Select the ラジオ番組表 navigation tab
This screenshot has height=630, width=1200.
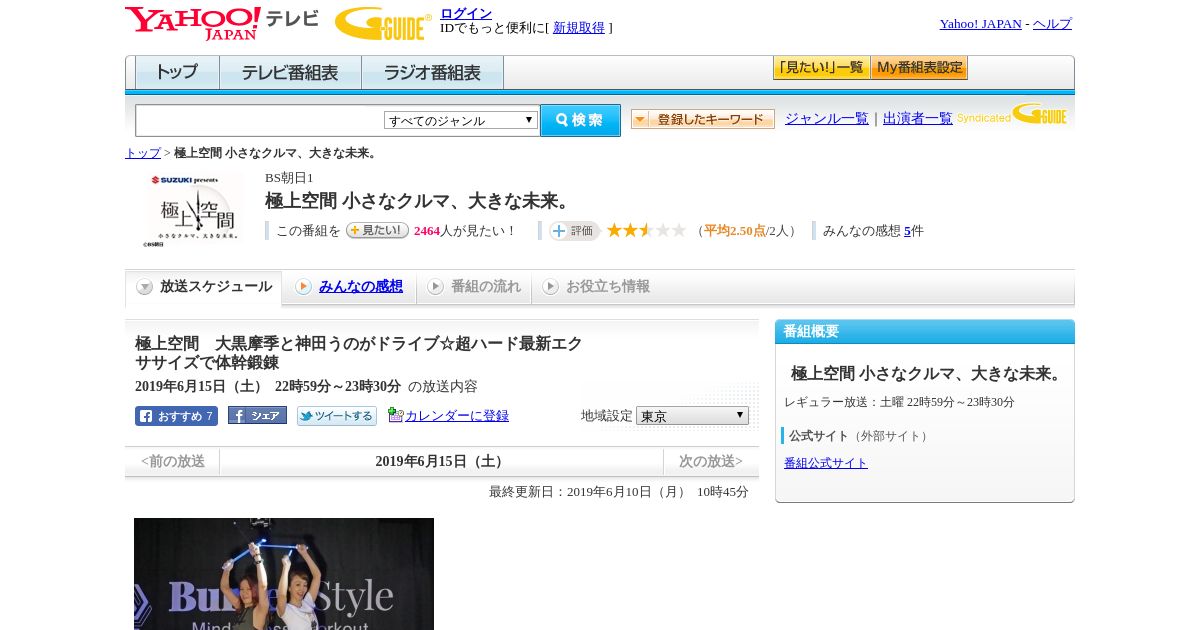click(x=432, y=73)
